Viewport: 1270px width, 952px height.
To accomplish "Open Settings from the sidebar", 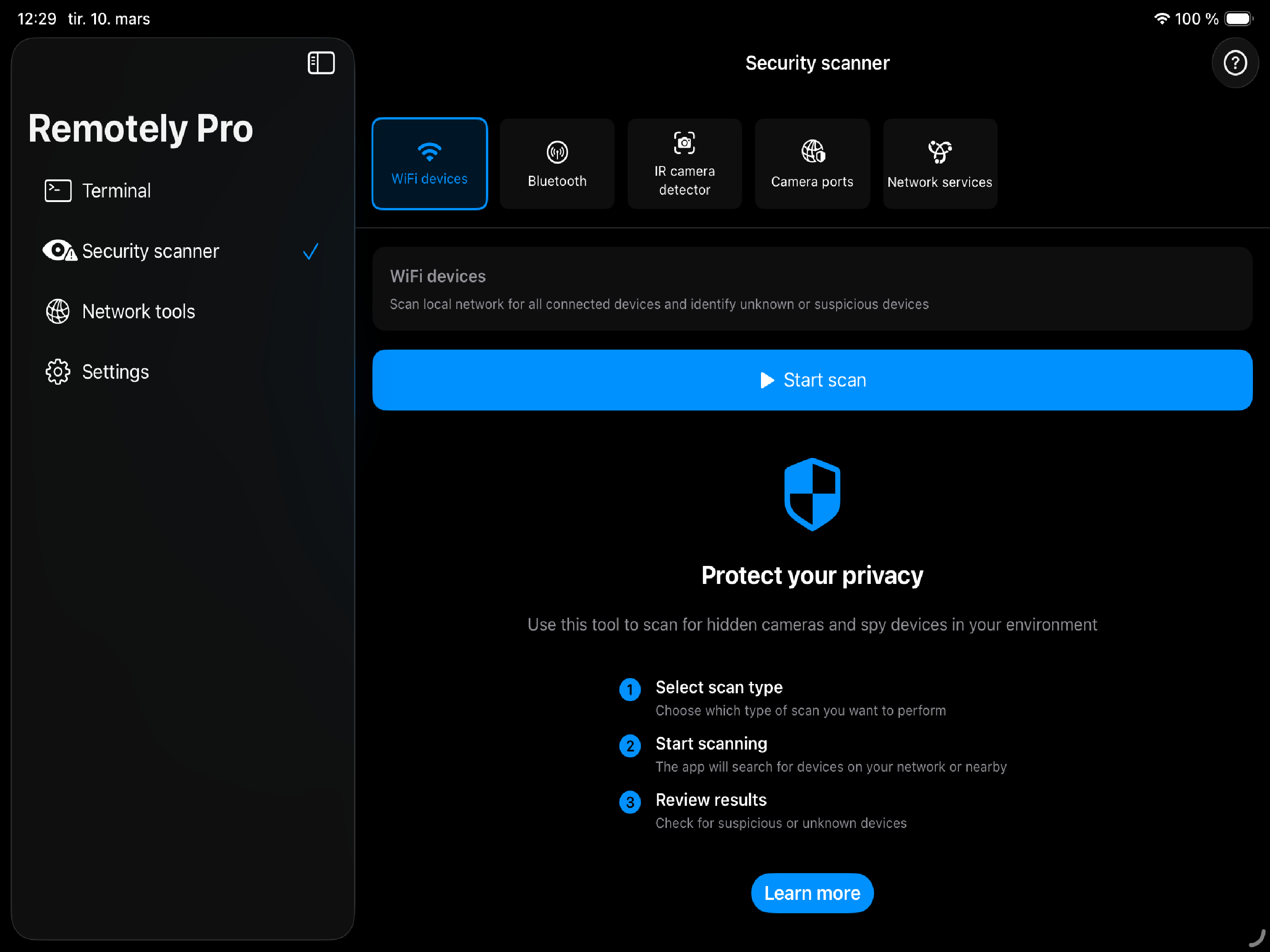I will coord(183,372).
